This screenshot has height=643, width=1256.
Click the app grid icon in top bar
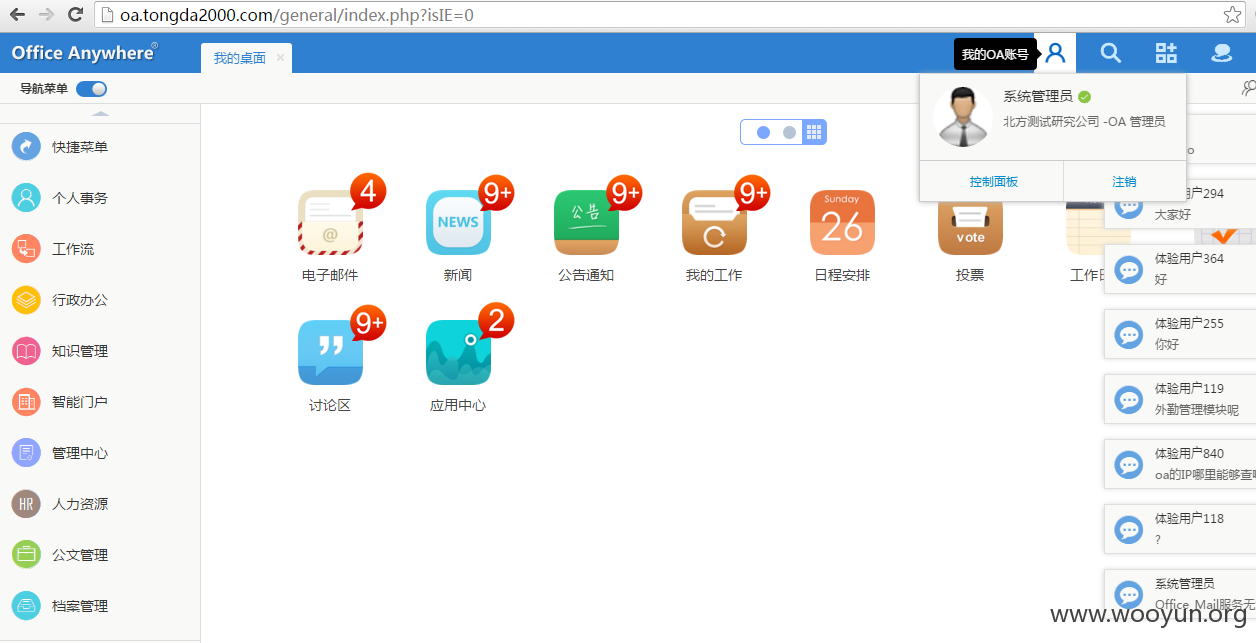coord(1166,53)
